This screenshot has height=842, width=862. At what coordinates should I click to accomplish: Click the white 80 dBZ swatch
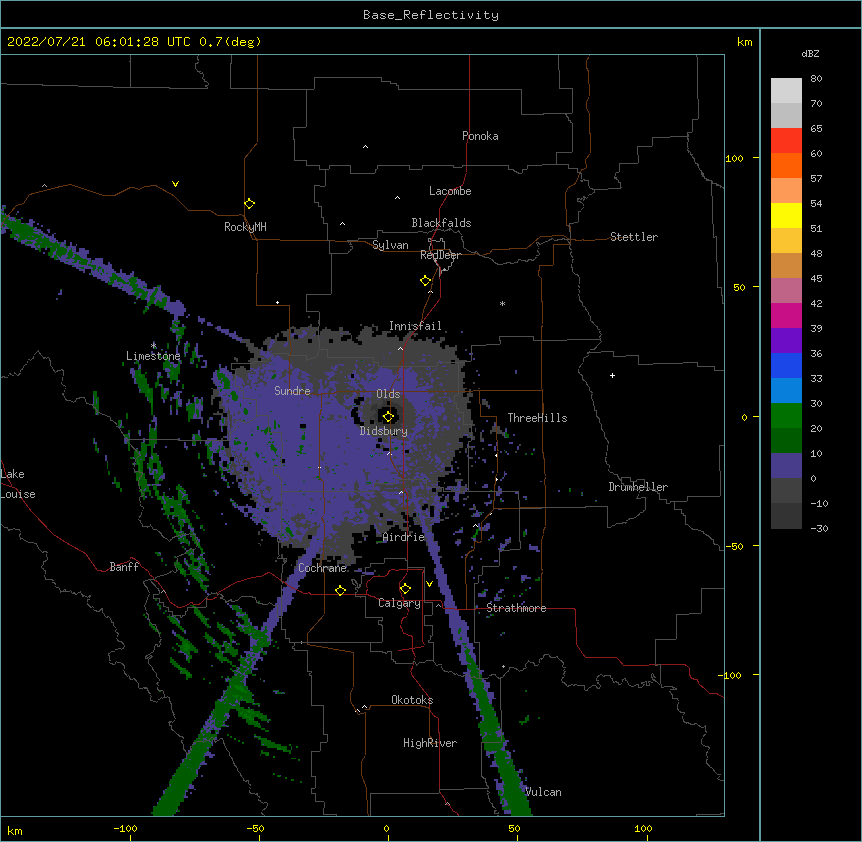pos(786,90)
